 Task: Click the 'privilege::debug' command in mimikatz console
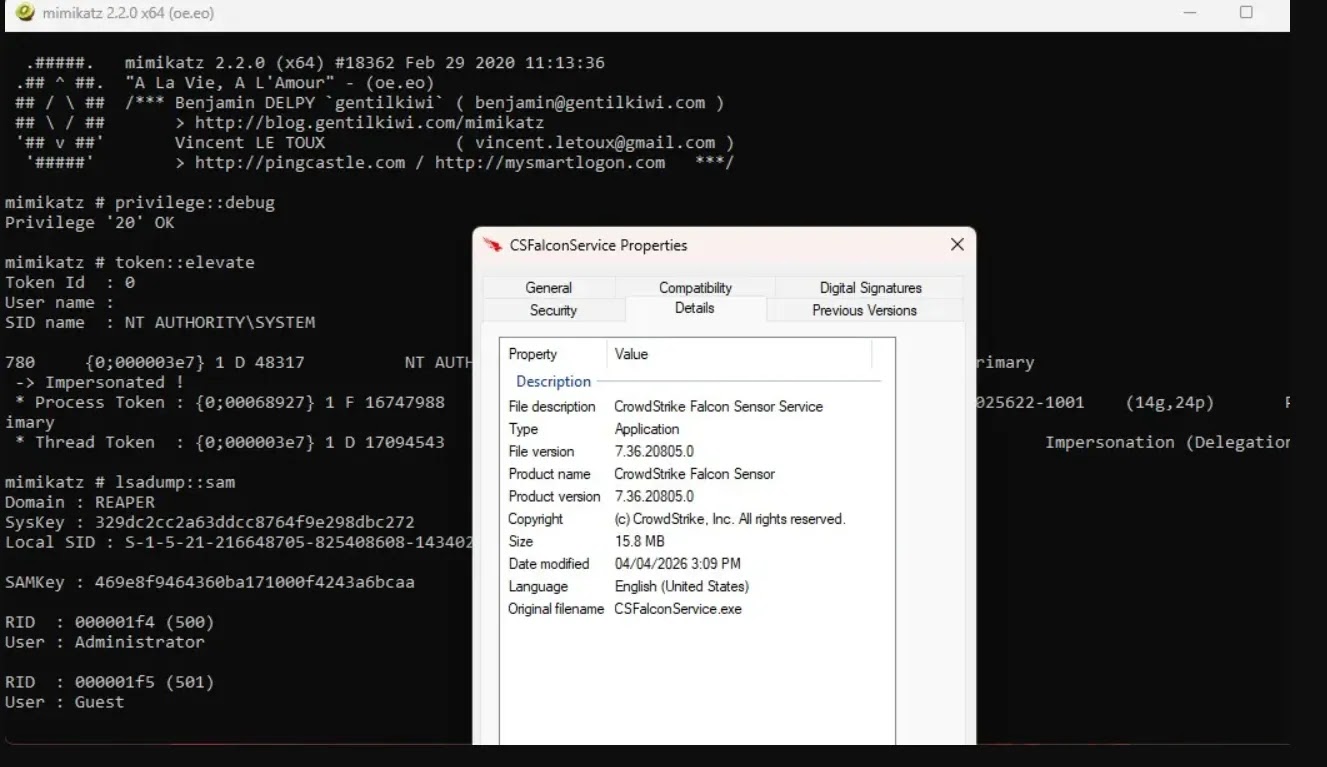tap(195, 202)
